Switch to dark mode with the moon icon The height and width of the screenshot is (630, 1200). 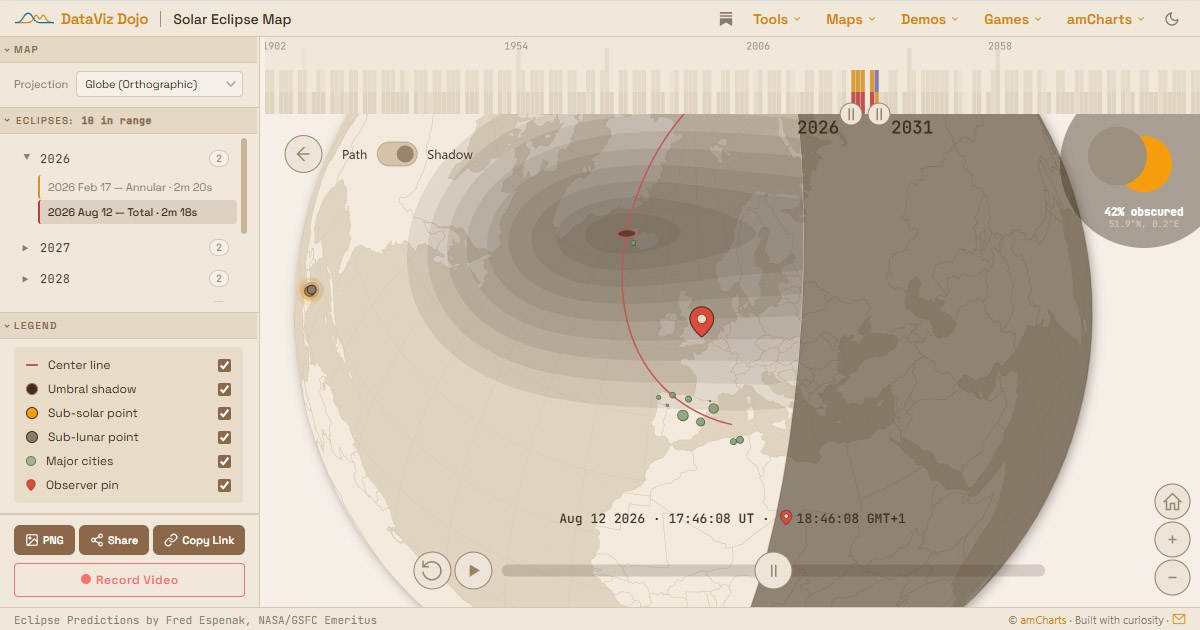pyautogui.click(x=1172, y=18)
